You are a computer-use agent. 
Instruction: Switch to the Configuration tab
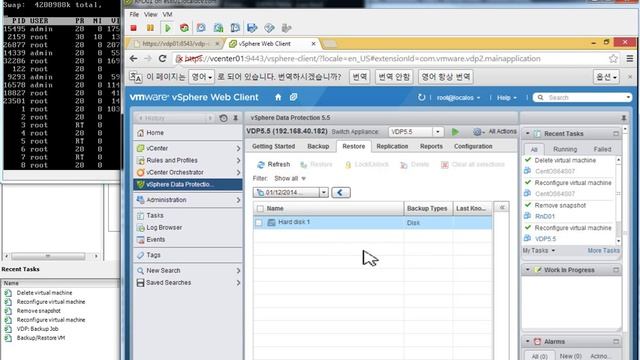473,147
